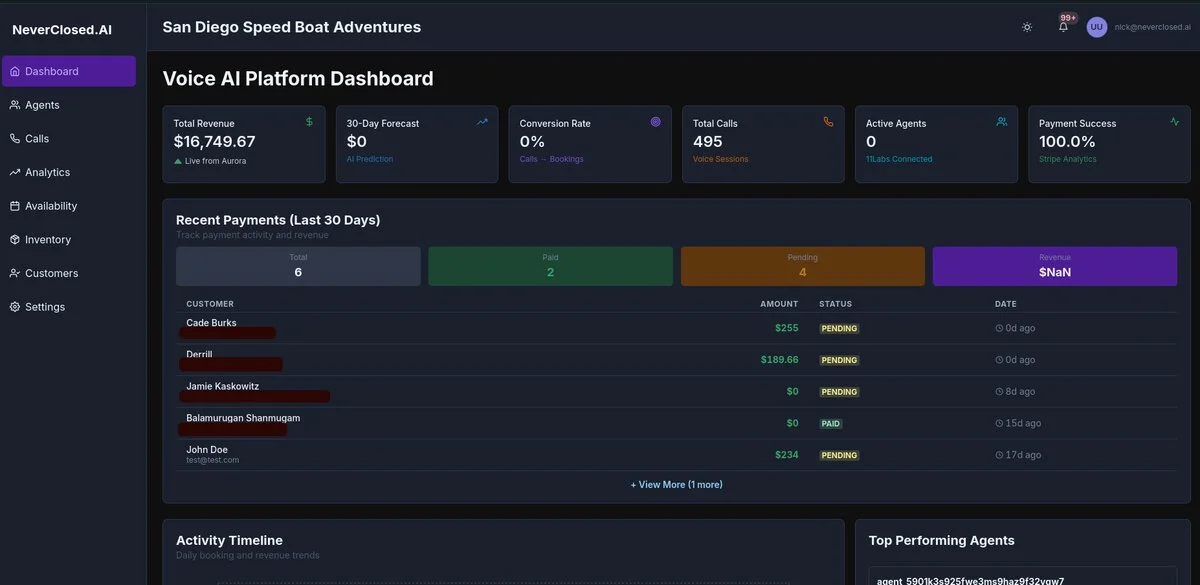Open the Settings gear icon
This screenshot has width=1200, height=585.
(x=15, y=306)
